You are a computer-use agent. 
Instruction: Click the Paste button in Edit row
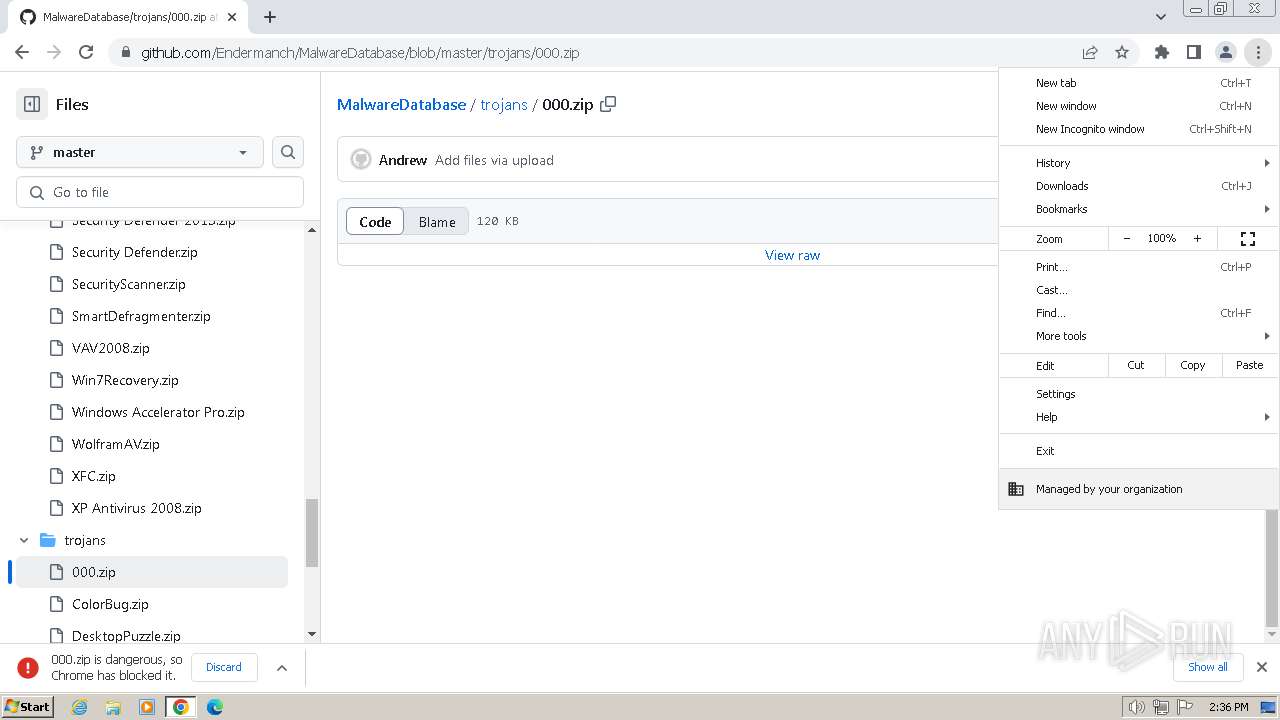1250,365
